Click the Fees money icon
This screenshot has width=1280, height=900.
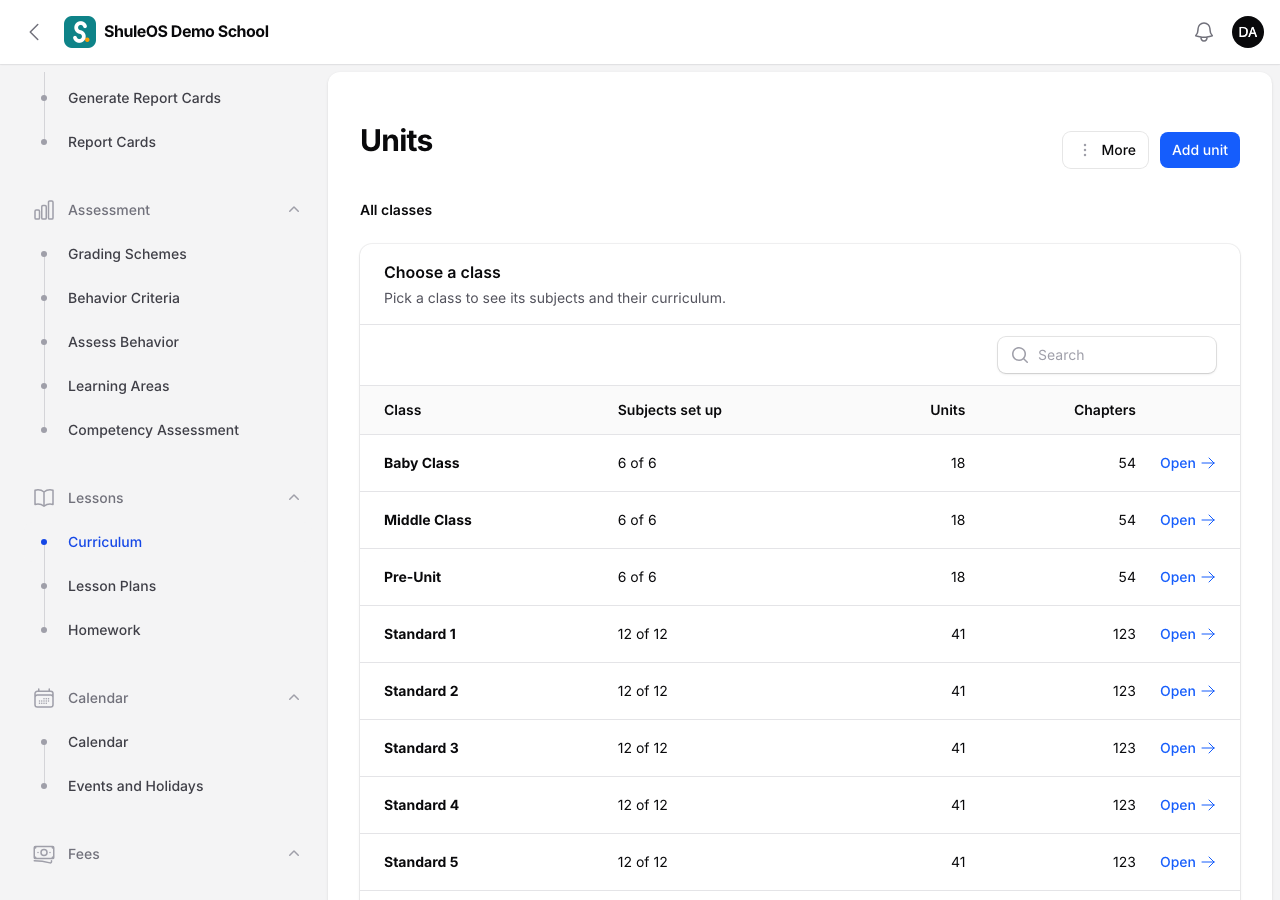[44, 854]
